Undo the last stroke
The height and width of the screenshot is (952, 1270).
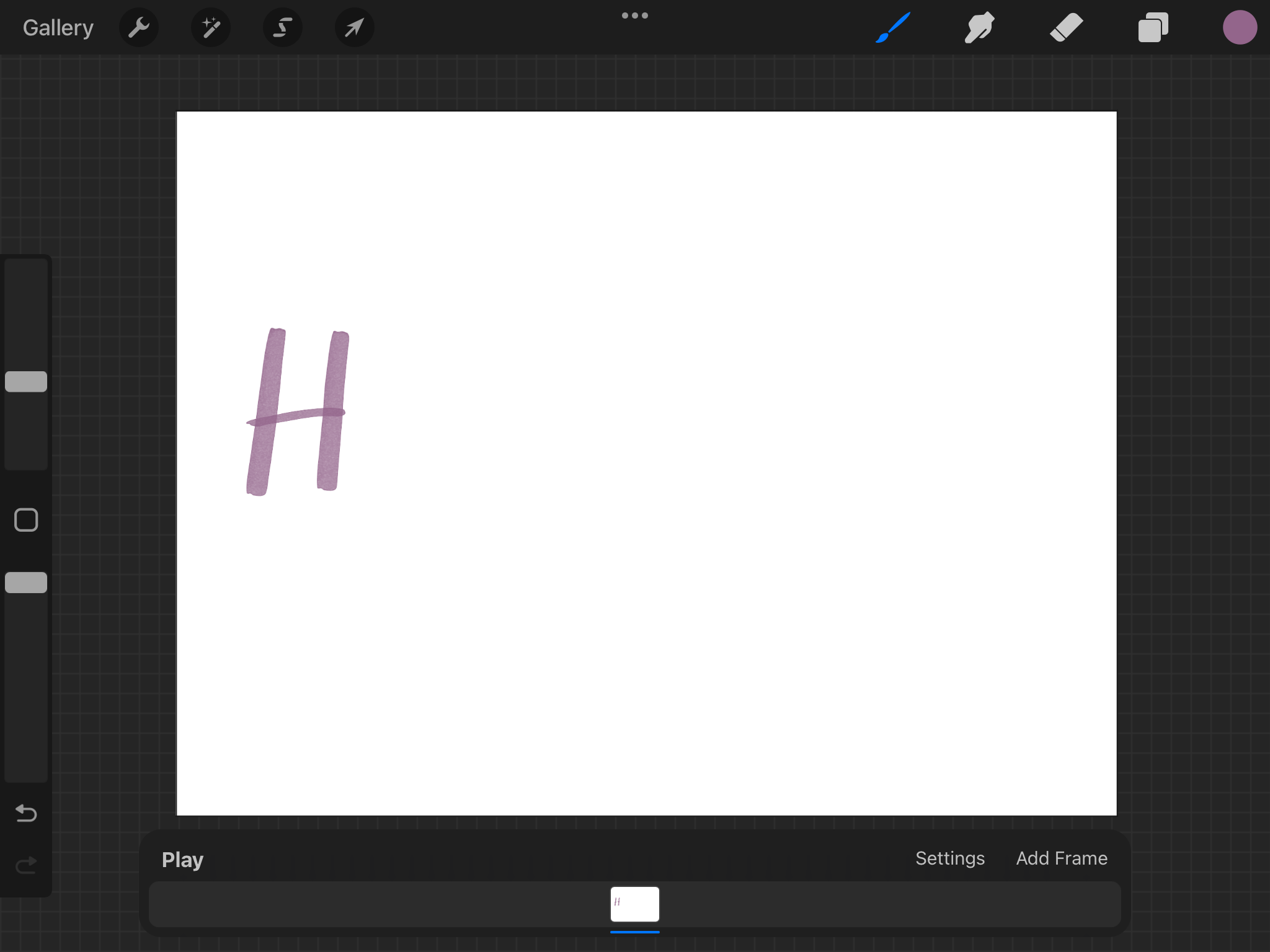(26, 813)
